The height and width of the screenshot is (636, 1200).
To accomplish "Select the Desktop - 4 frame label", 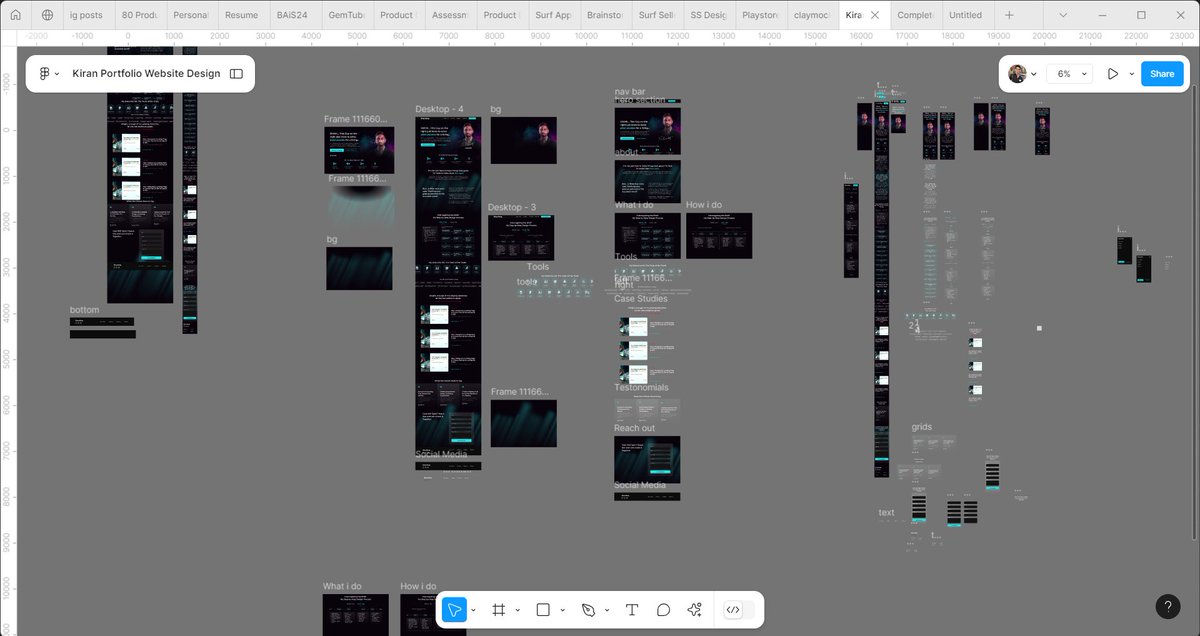I will click(439, 109).
